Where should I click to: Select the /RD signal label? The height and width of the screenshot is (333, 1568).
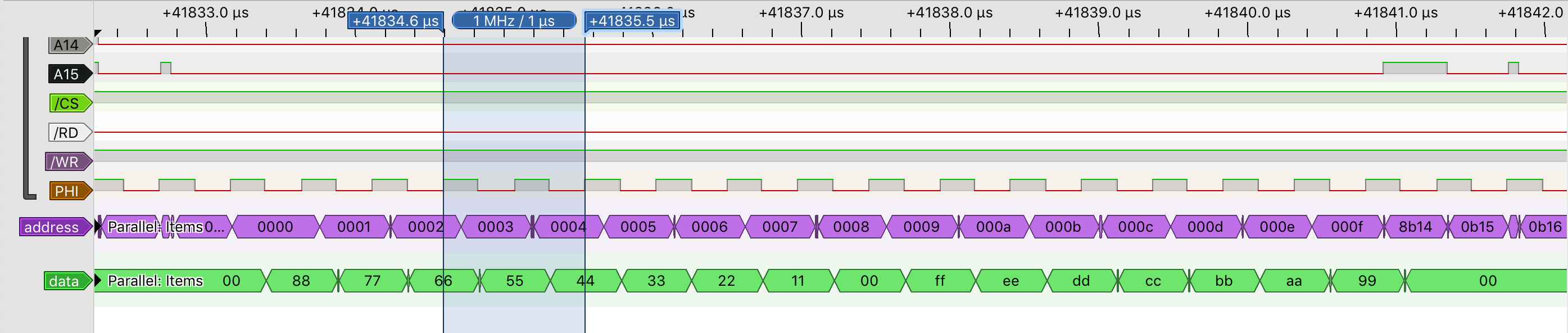(x=68, y=133)
